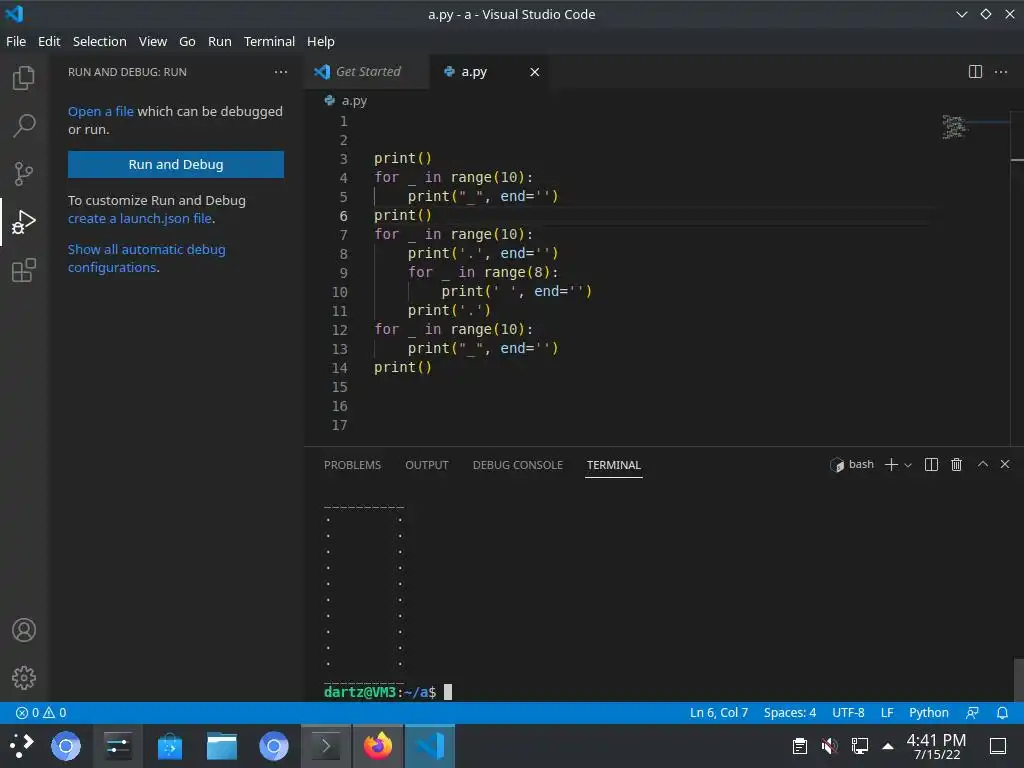Open the Search view icon
The height and width of the screenshot is (768, 1024).
(x=24, y=125)
